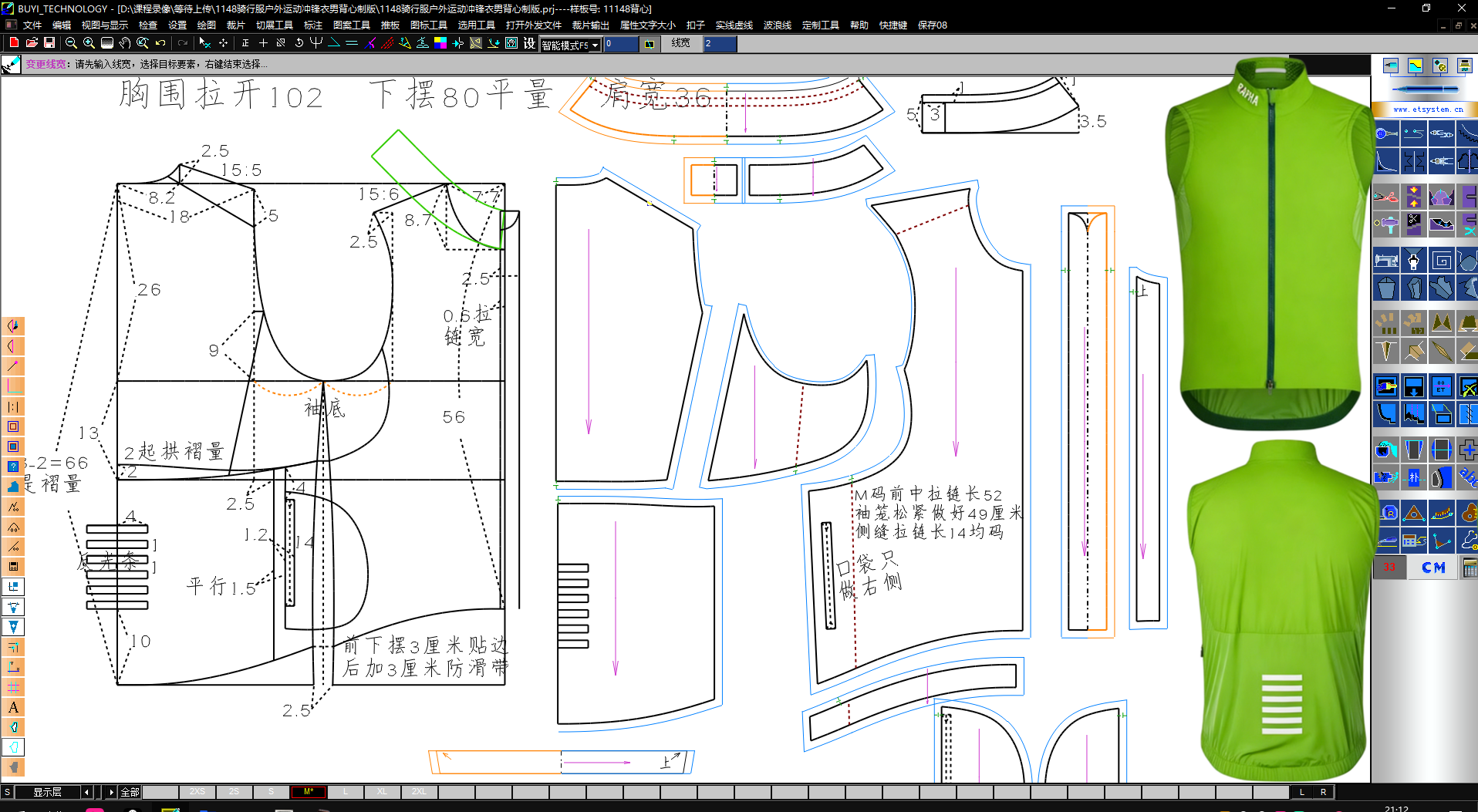
Task: Open the calculator icon beside CM
Action: point(1470,568)
